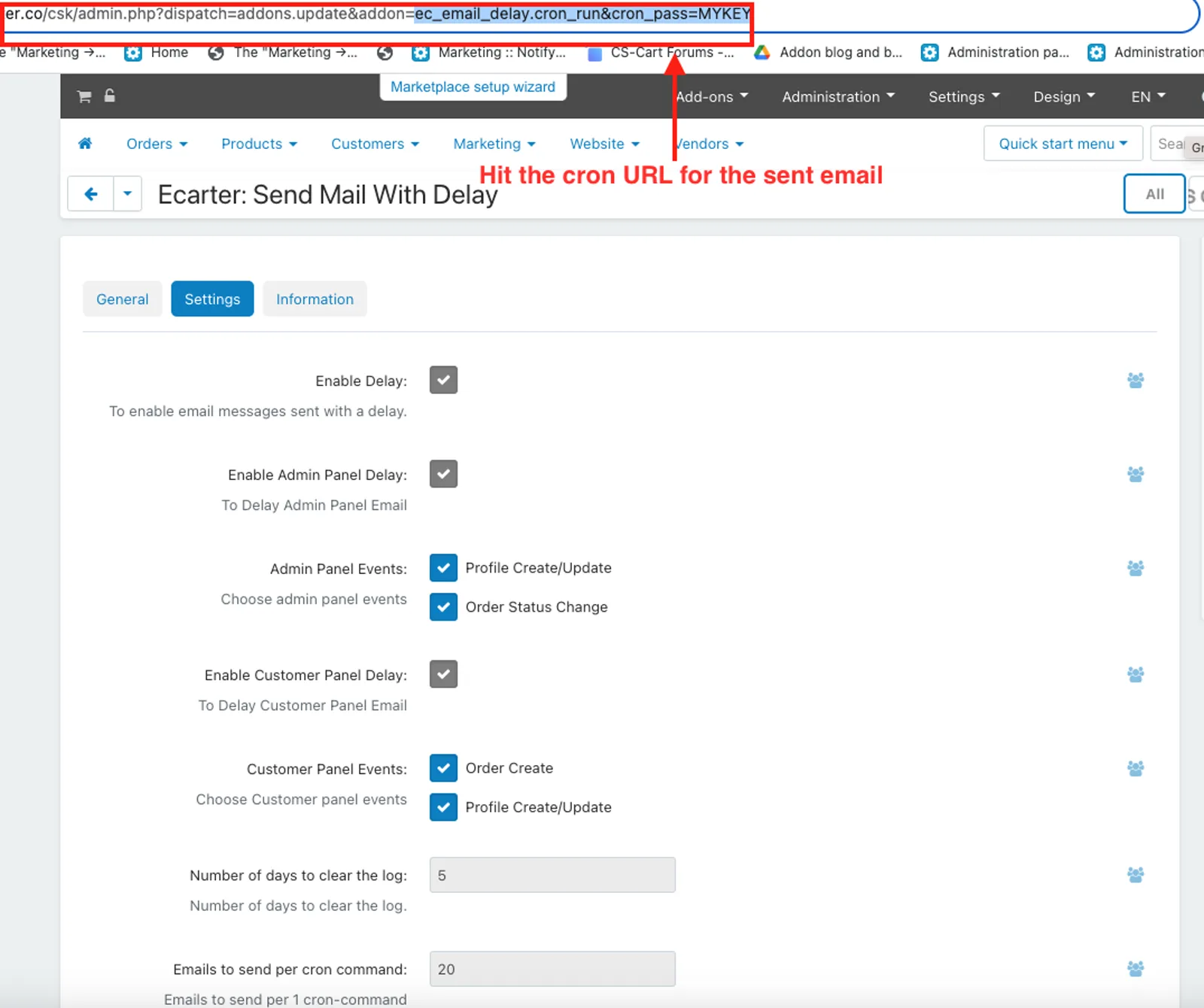
Task: Select the add-on Settings tab
Action: [212, 299]
